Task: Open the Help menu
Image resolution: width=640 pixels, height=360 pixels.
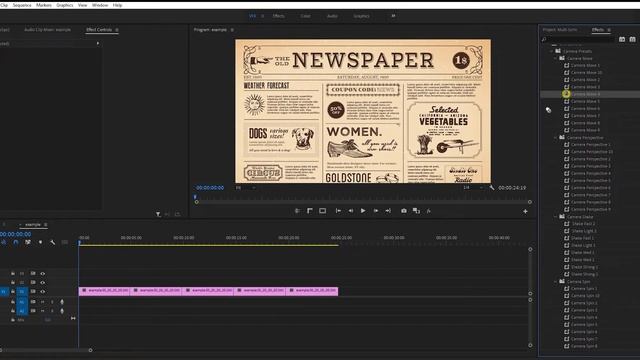Action: (117, 5)
